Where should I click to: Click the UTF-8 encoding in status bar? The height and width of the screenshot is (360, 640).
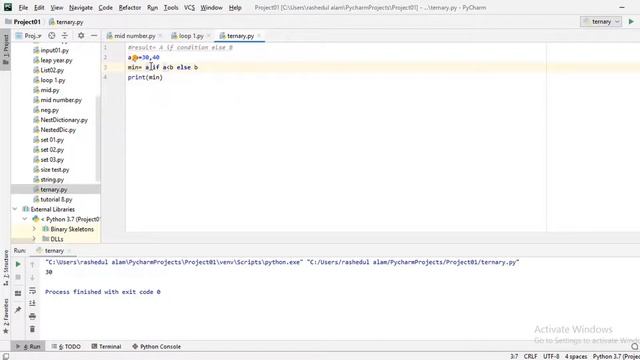point(551,356)
